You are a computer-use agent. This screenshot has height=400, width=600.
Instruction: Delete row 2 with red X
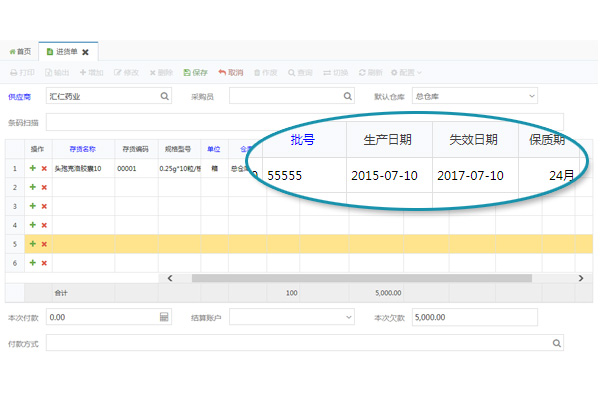[x=44, y=187]
